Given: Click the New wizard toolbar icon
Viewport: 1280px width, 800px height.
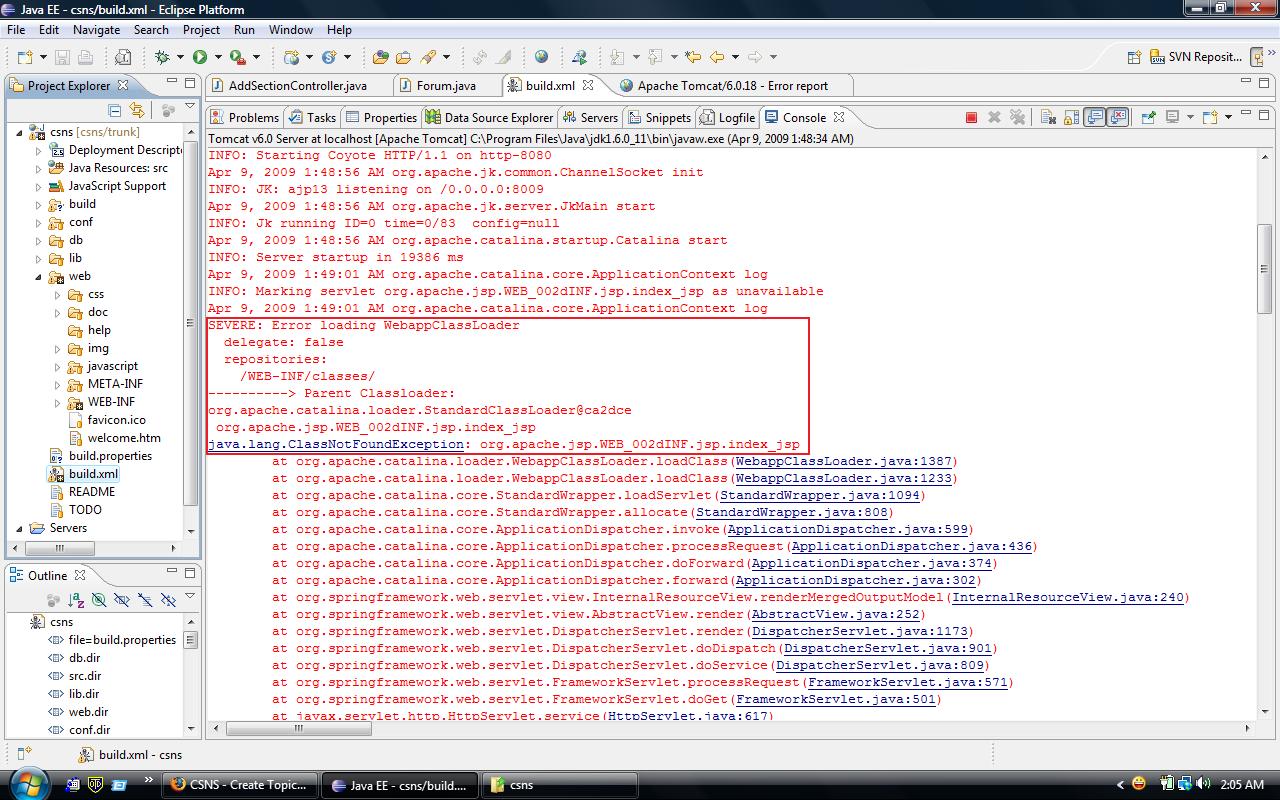Looking at the screenshot, I should [25, 57].
